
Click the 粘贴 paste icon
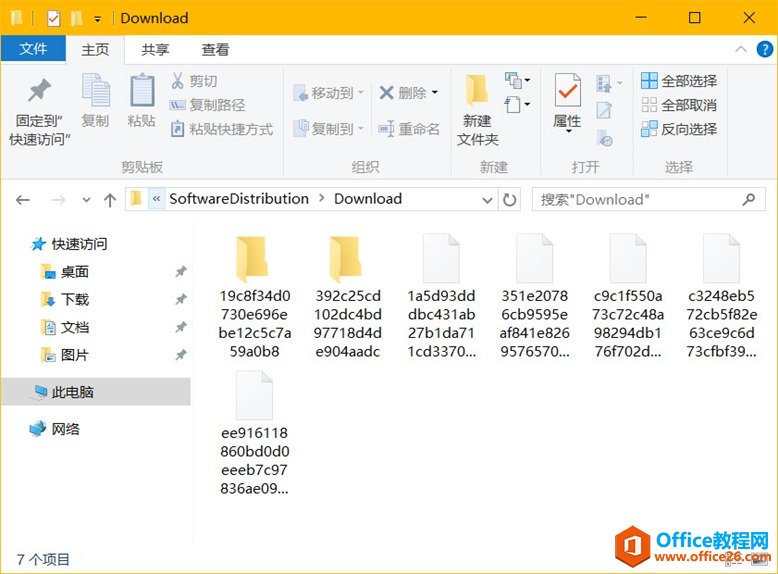[141, 92]
